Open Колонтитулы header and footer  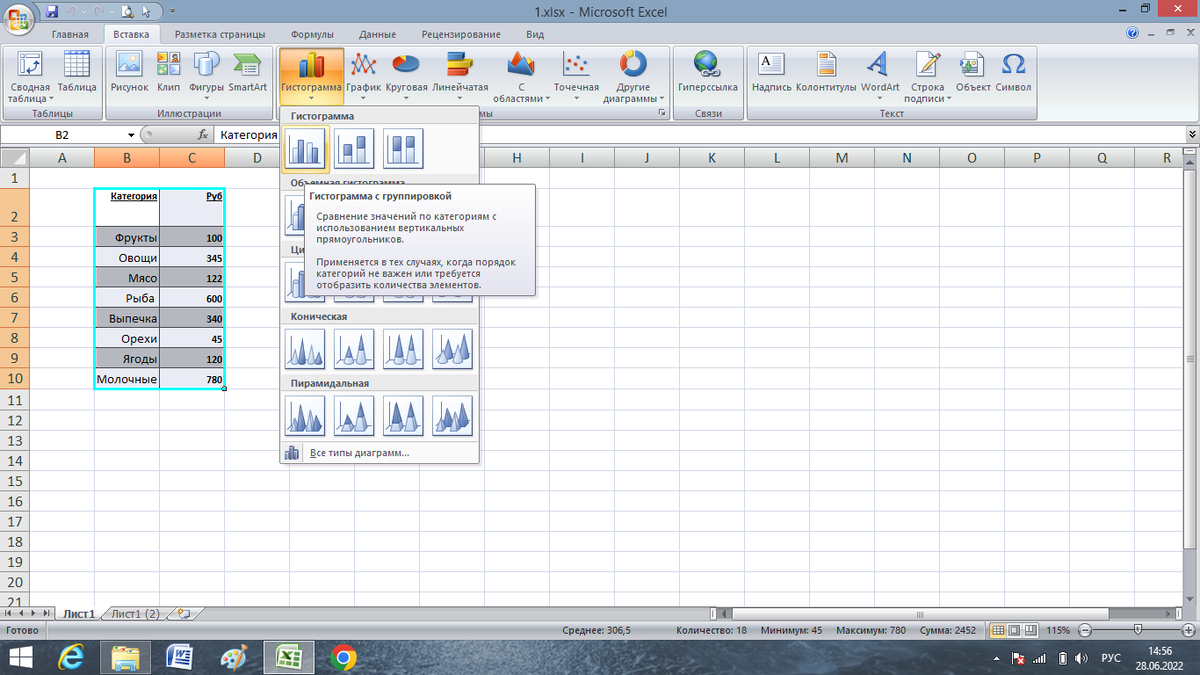[x=826, y=72]
